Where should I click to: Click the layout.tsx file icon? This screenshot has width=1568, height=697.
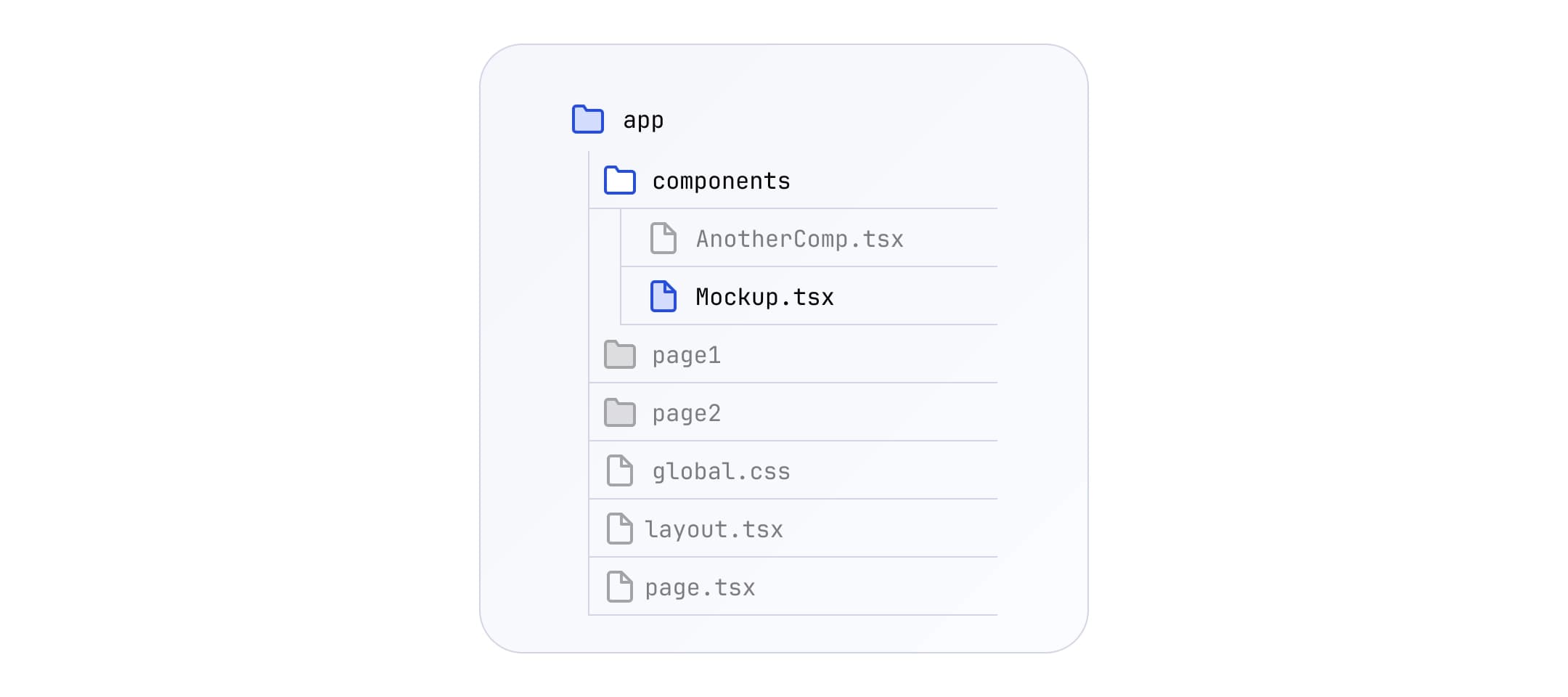click(619, 529)
